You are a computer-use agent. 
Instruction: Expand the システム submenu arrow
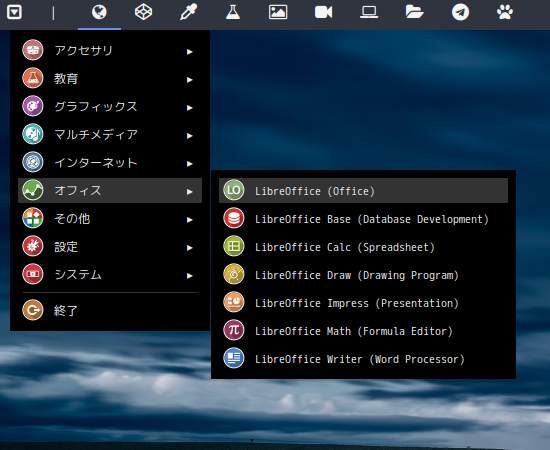tap(190, 276)
